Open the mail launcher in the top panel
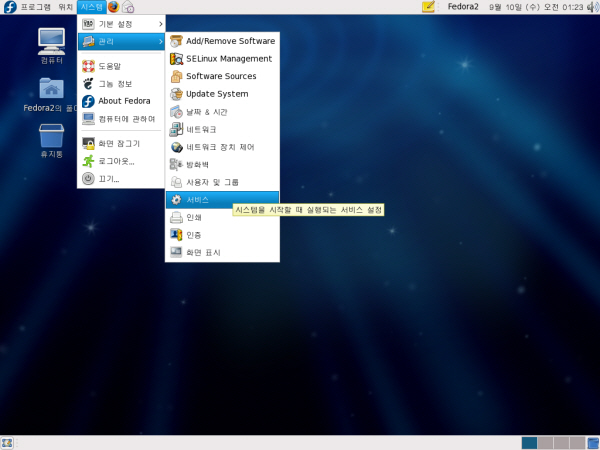600x450 pixels. click(128, 7)
